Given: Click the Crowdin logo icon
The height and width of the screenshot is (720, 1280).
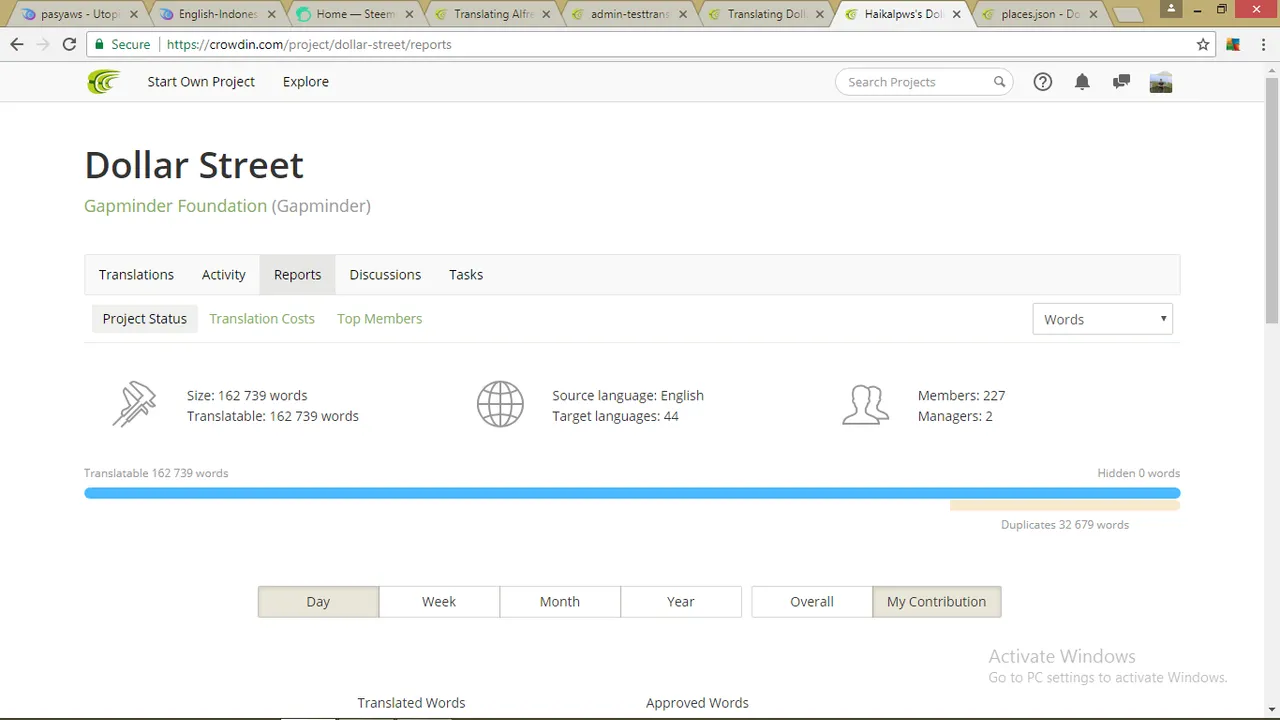Looking at the screenshot, I should 103,82.
